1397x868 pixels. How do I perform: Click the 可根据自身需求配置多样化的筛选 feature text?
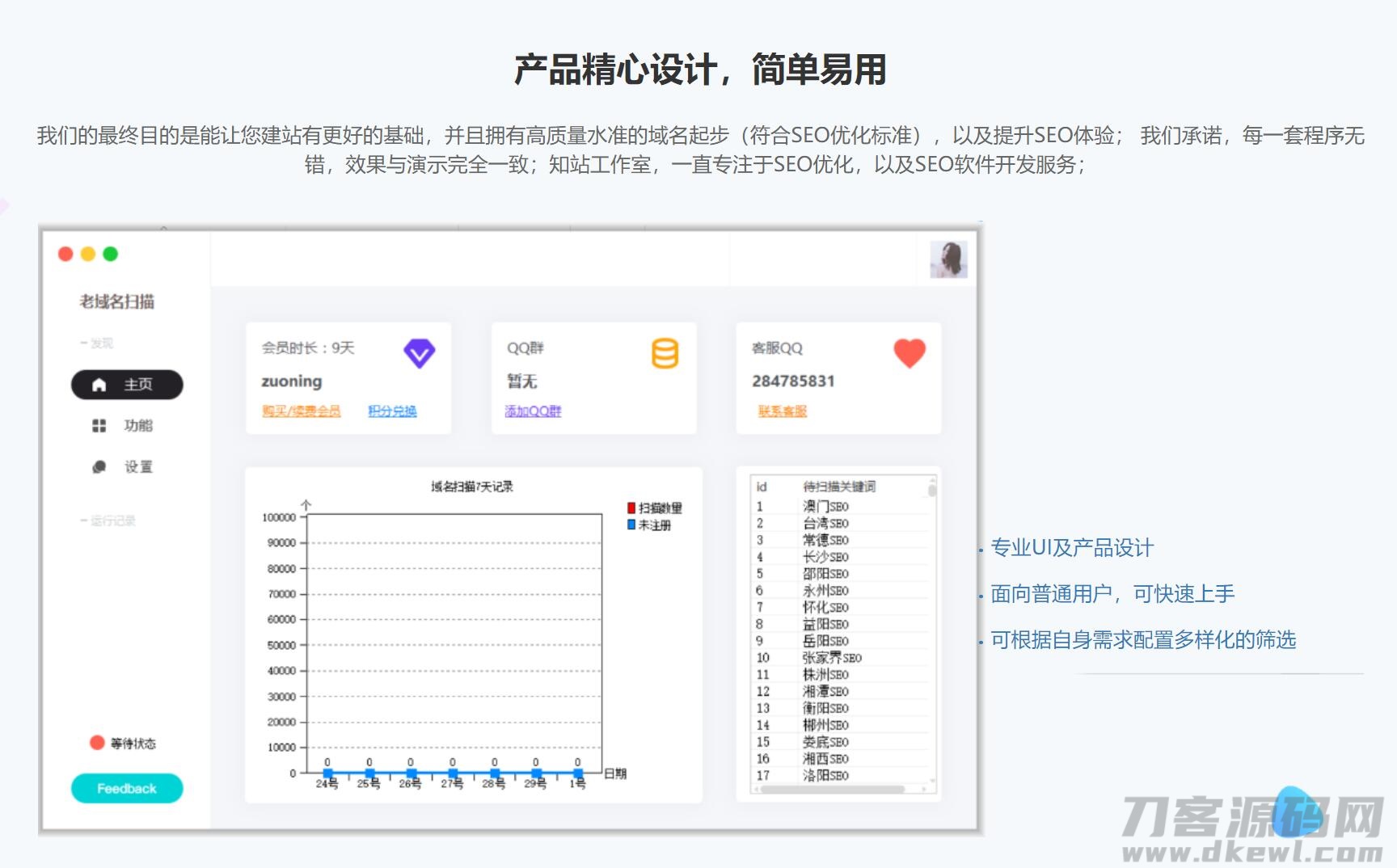click(1143, 640)
